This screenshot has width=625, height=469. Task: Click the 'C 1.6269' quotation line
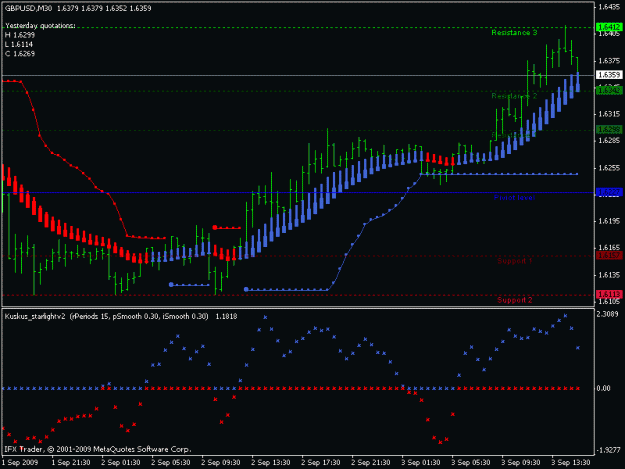[20, 54]
